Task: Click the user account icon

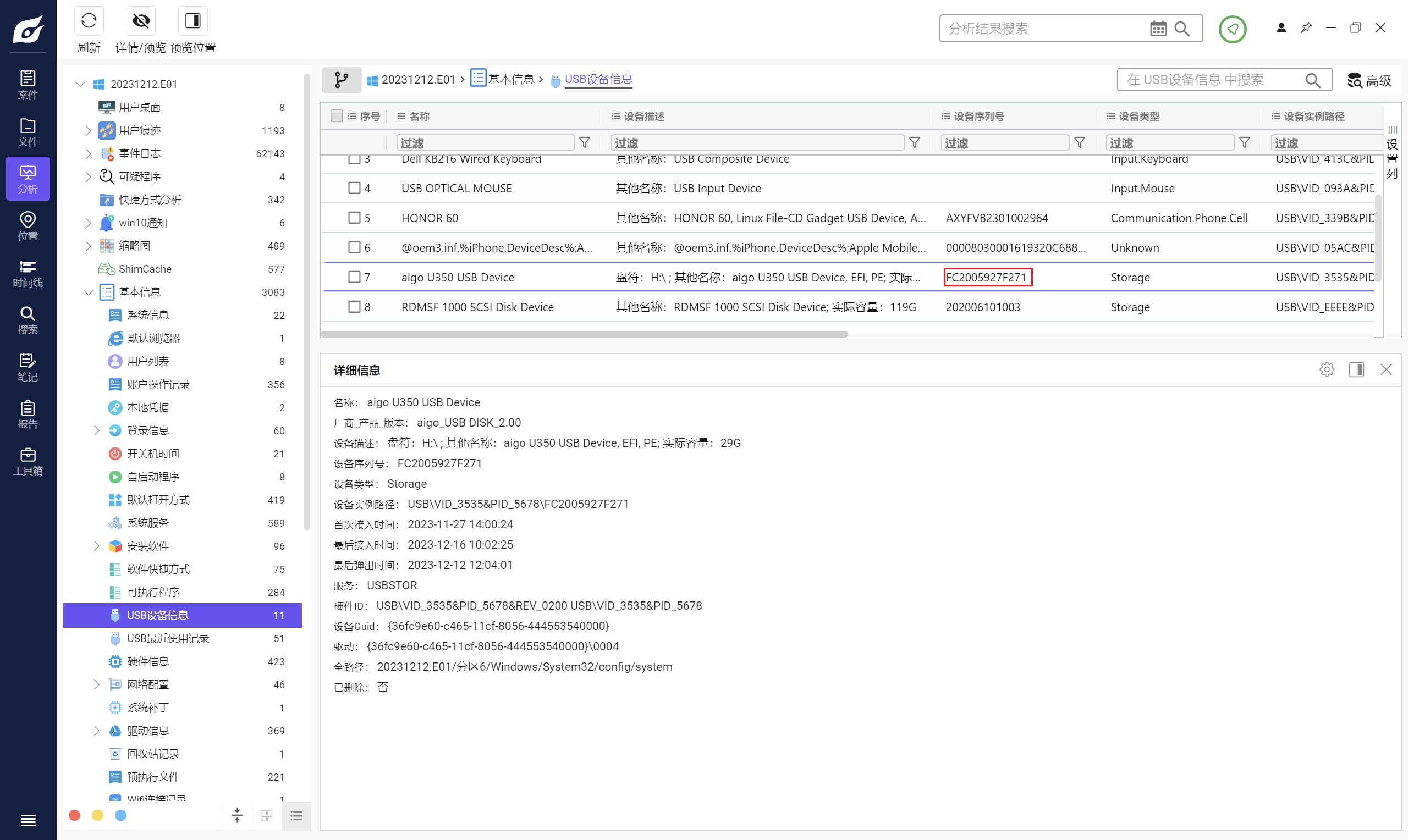Action: pyautogui.click(x=1281, y=27)
